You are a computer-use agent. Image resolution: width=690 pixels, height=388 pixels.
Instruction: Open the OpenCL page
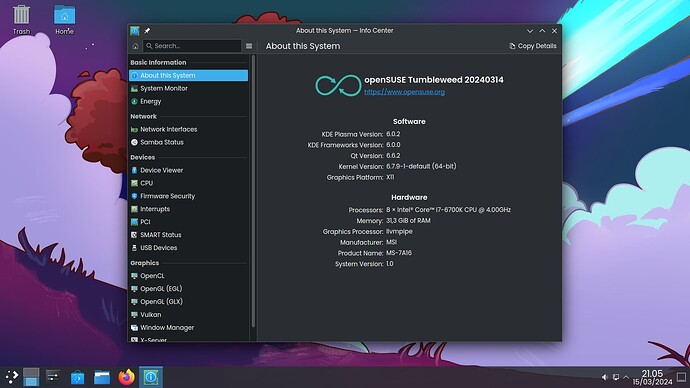188,276
